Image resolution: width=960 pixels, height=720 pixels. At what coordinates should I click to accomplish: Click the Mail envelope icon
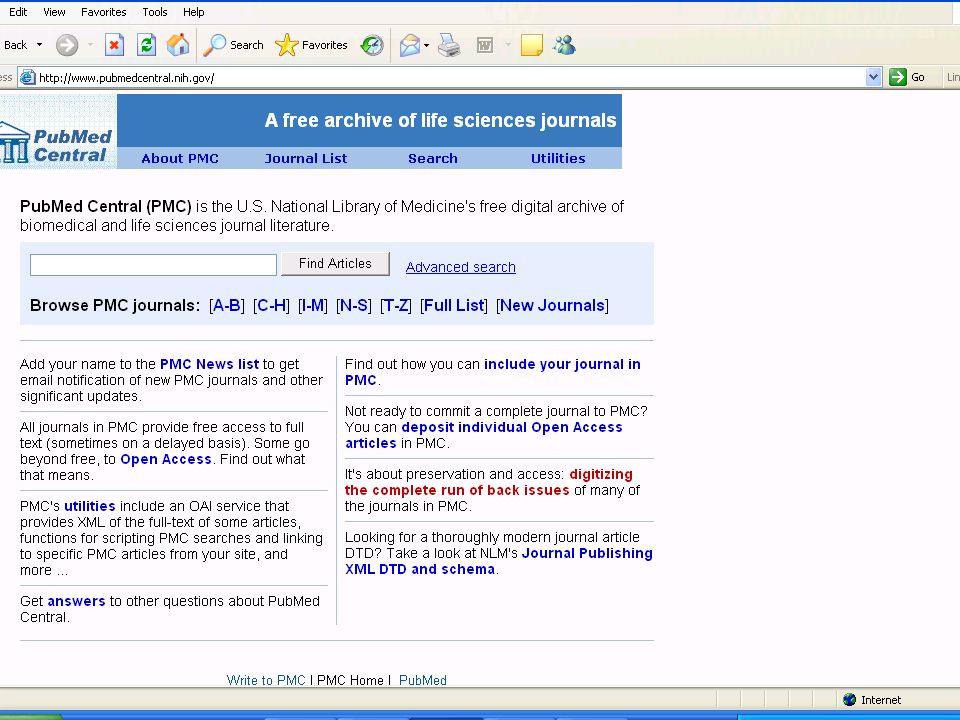(x=410, y=45)
